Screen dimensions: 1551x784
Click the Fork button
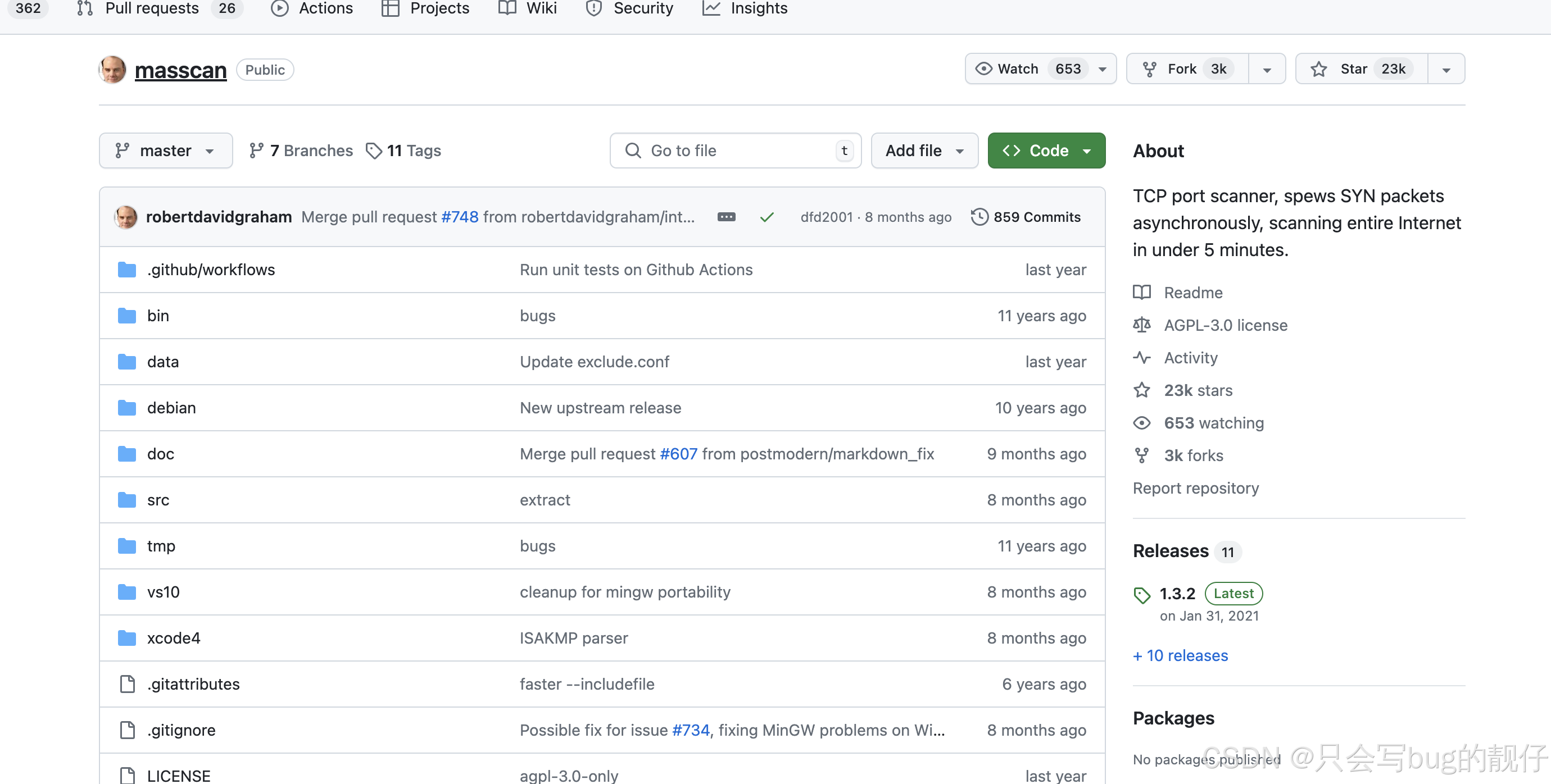click(x=1187, y=69)
